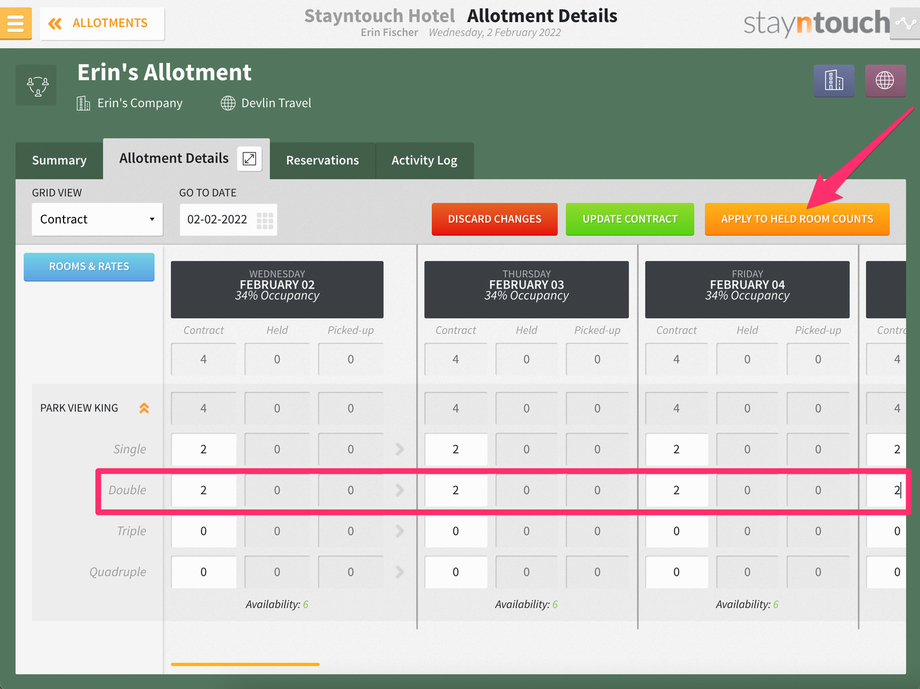This screenshot has width=920, height=689.
Task: Edit Quadruple contract count for February 02
Action: pos(204,572)
